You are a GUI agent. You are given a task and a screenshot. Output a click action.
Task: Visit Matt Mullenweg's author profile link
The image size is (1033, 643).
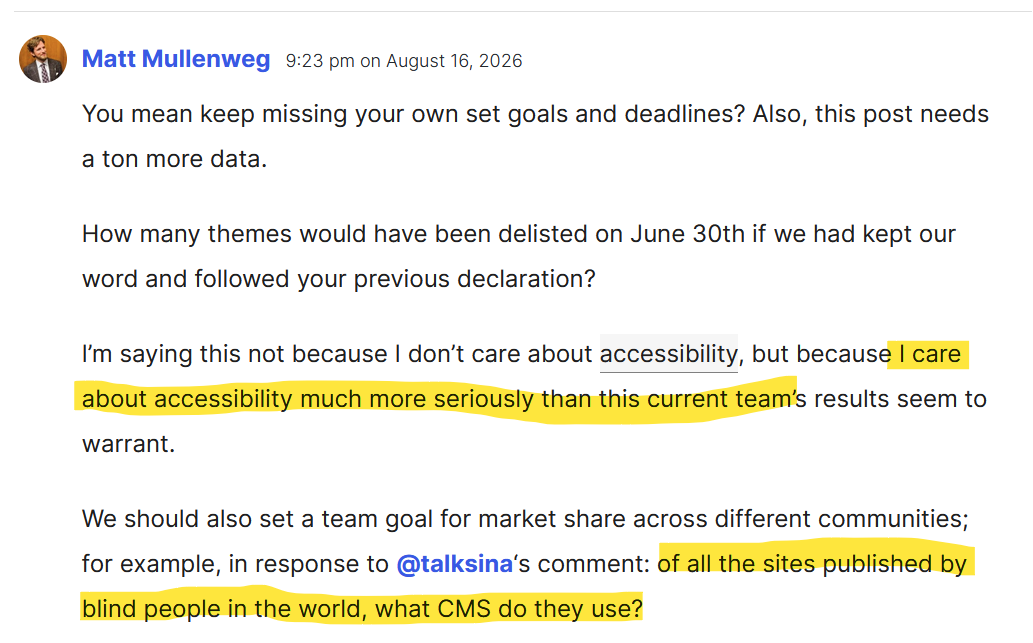pyautogui.click(x=176, y=59)
